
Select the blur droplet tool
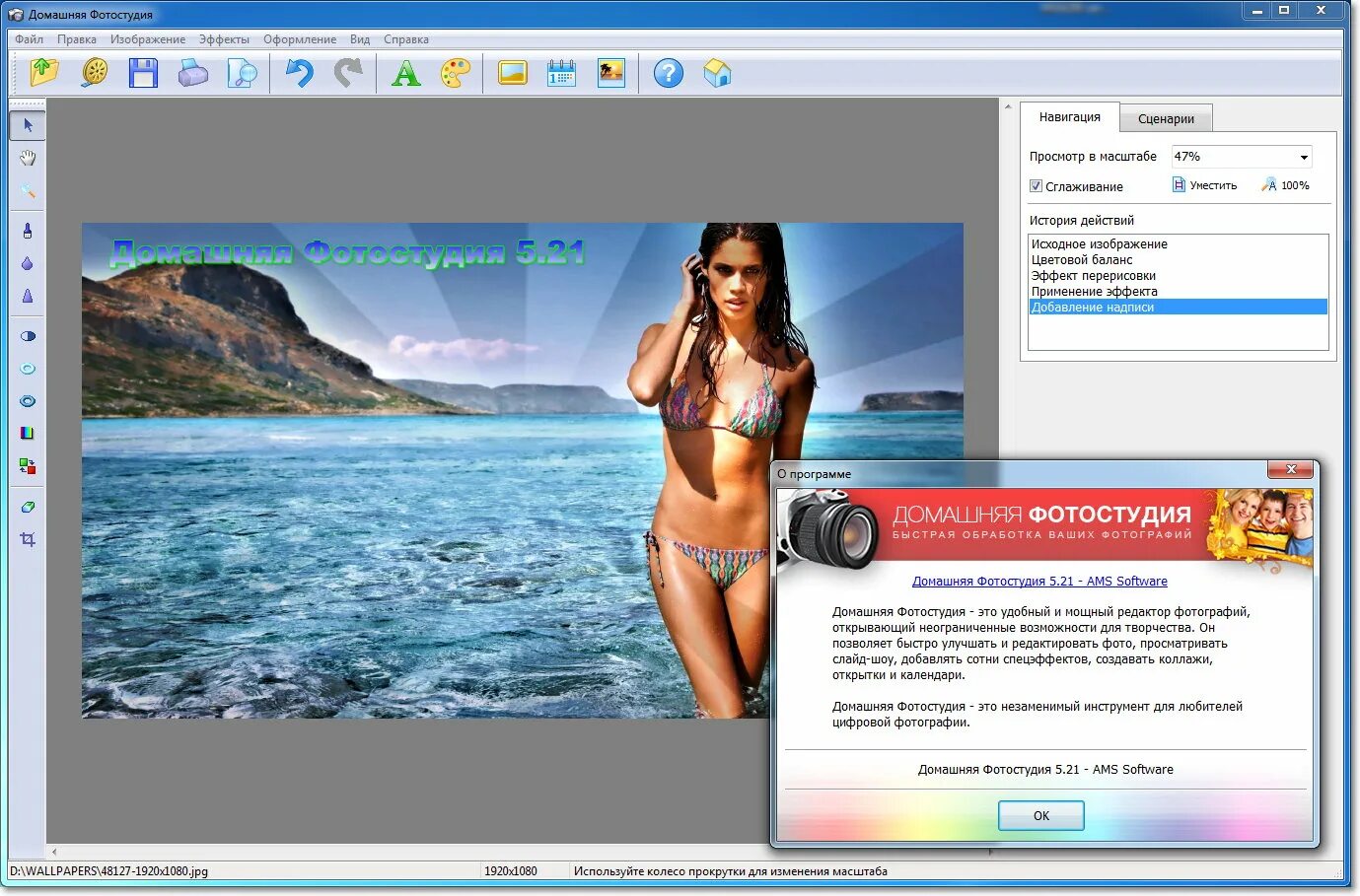click(x=28, y=263)
